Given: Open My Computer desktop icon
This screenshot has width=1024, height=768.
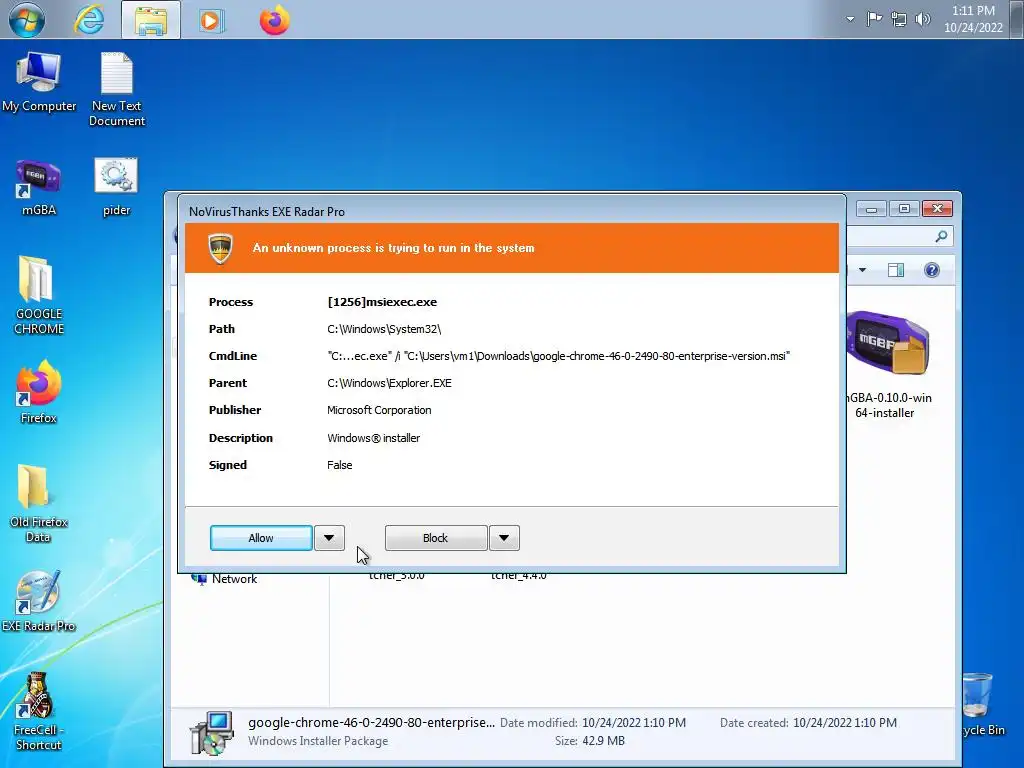Looking at the screenshot, I should [x=39, y=82].
